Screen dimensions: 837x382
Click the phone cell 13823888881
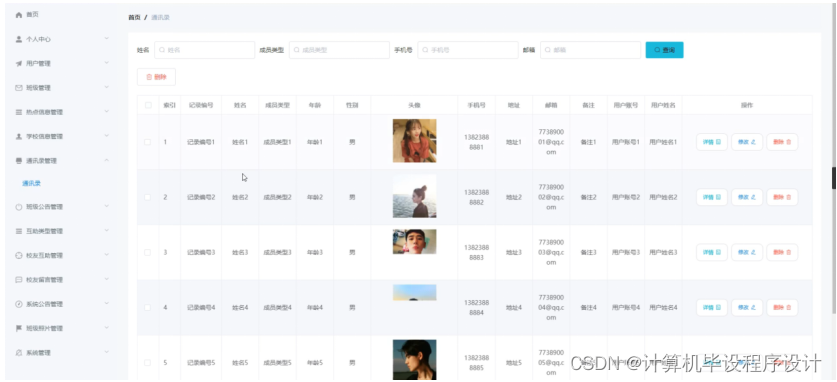pyautogui.click(x=476, y=142)
